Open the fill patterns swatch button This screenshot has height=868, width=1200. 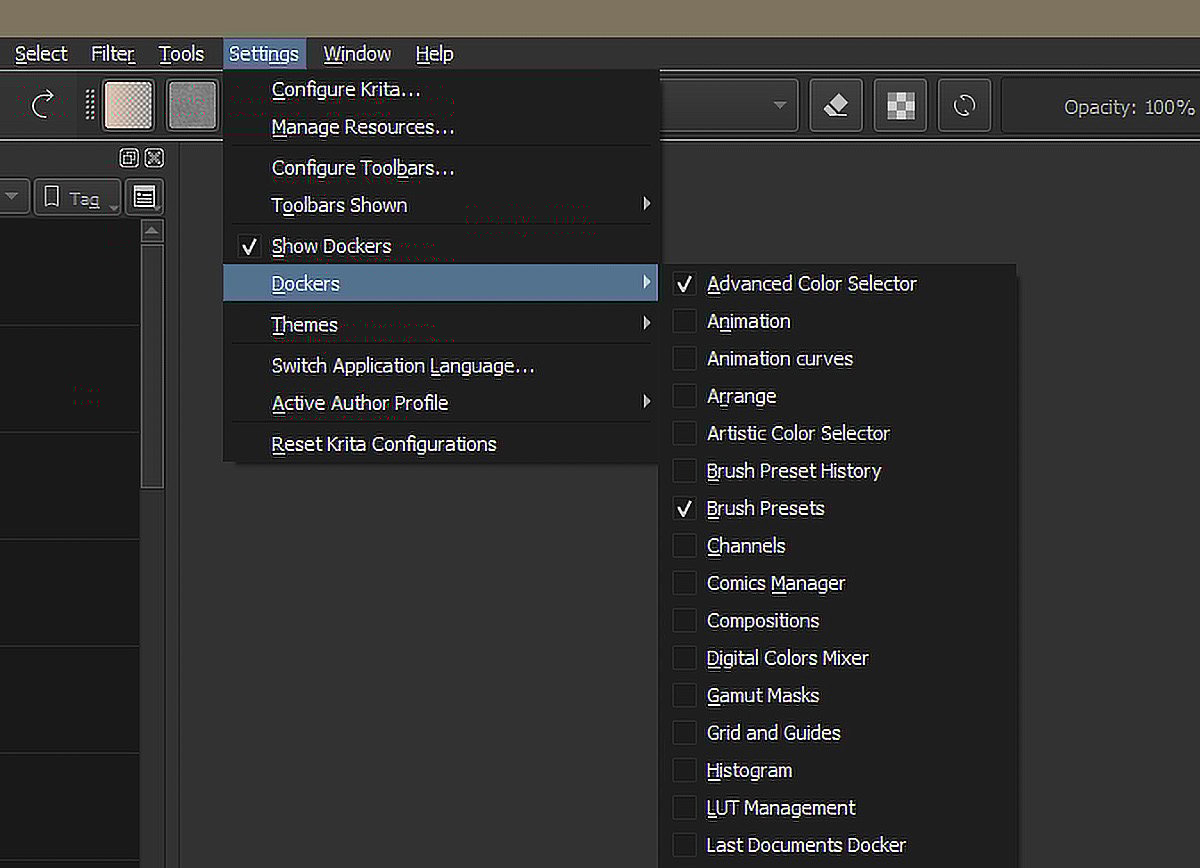click(x=192, y=105)
